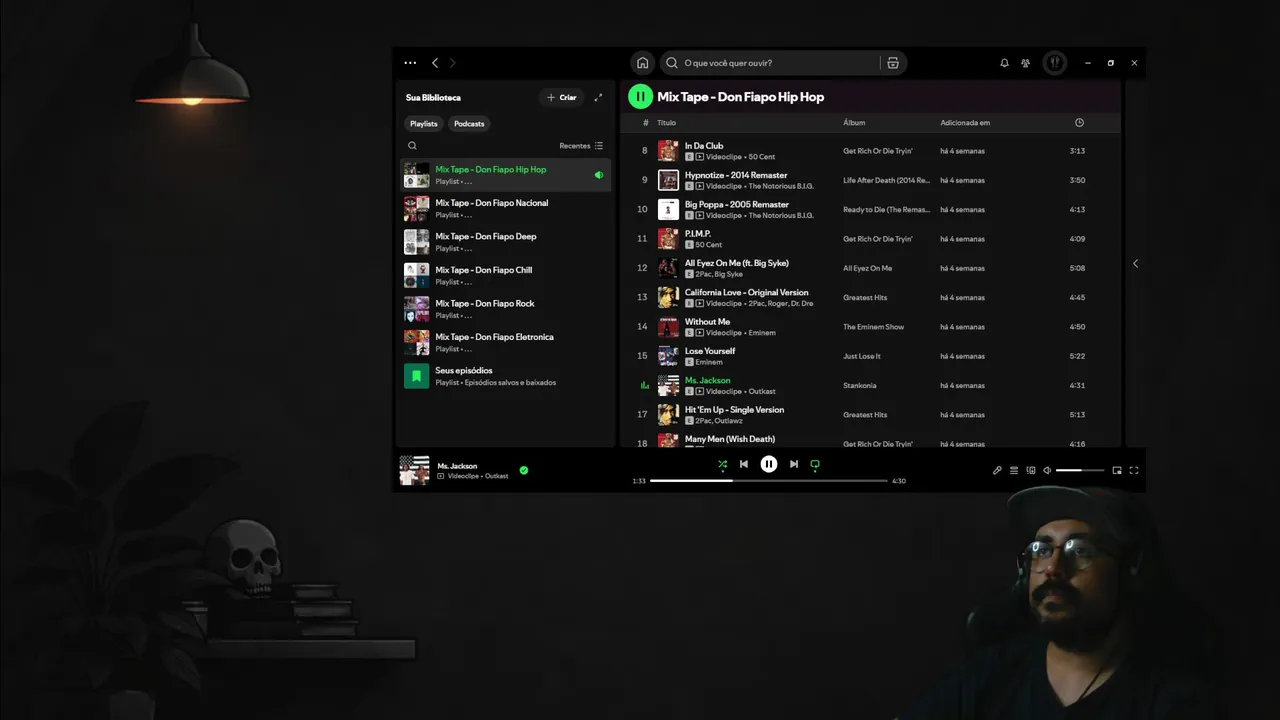Screen dimensions: 1280x720
Task: Pause playback in the player bar
Action: point(768,464)
